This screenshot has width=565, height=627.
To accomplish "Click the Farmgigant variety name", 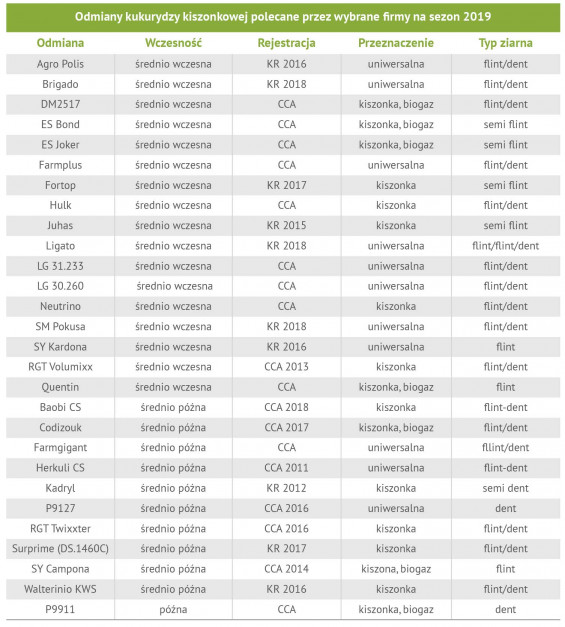I will pos(60,447).
